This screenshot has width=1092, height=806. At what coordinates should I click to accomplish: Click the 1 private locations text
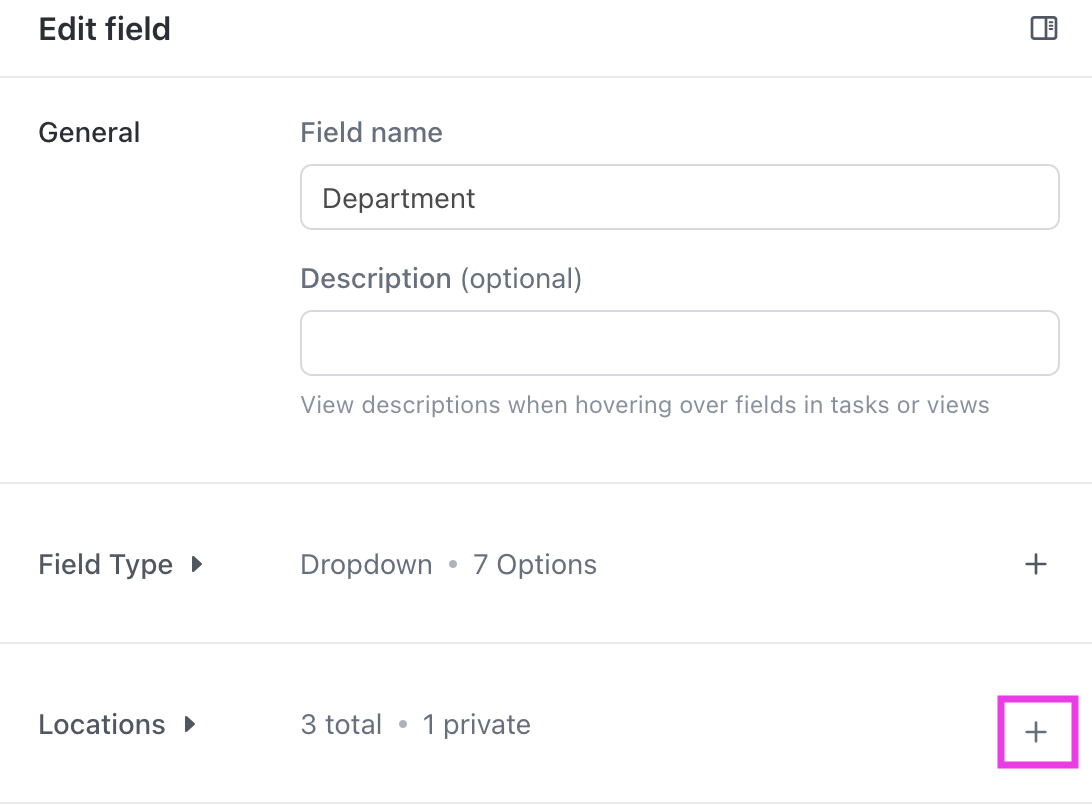(476, 725)
